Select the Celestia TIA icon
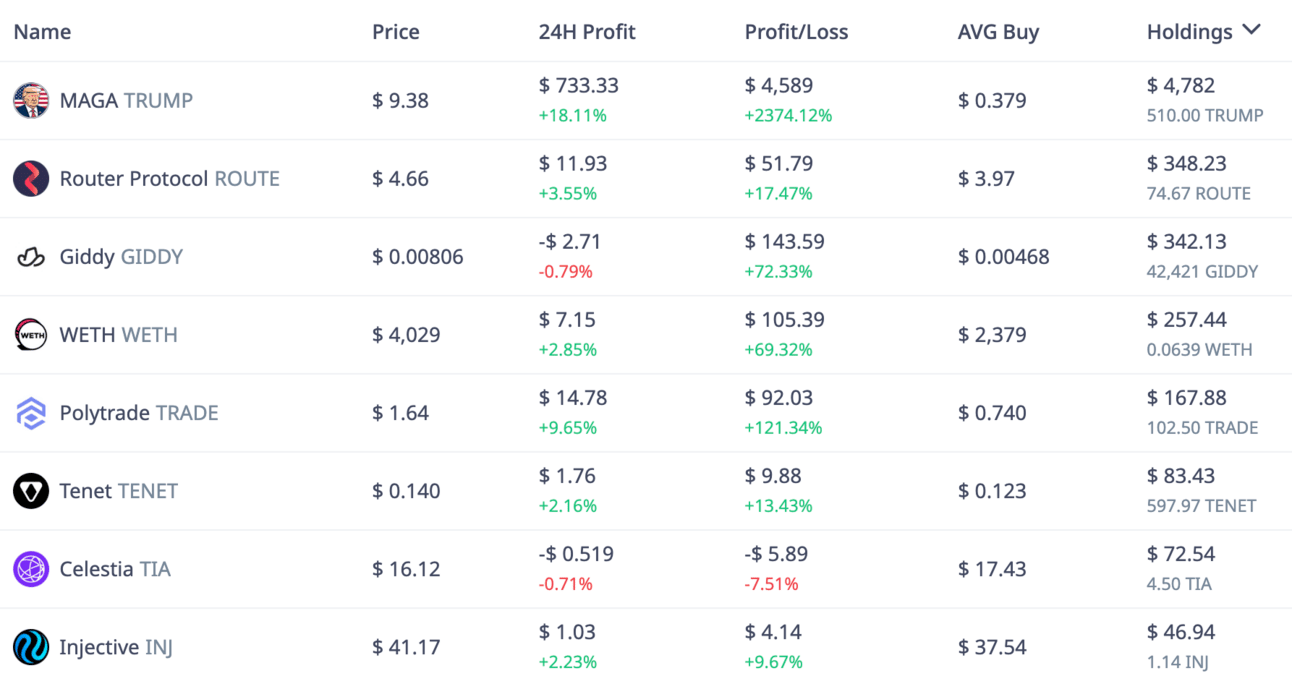Screen dimensions: 1292x684 31,569
